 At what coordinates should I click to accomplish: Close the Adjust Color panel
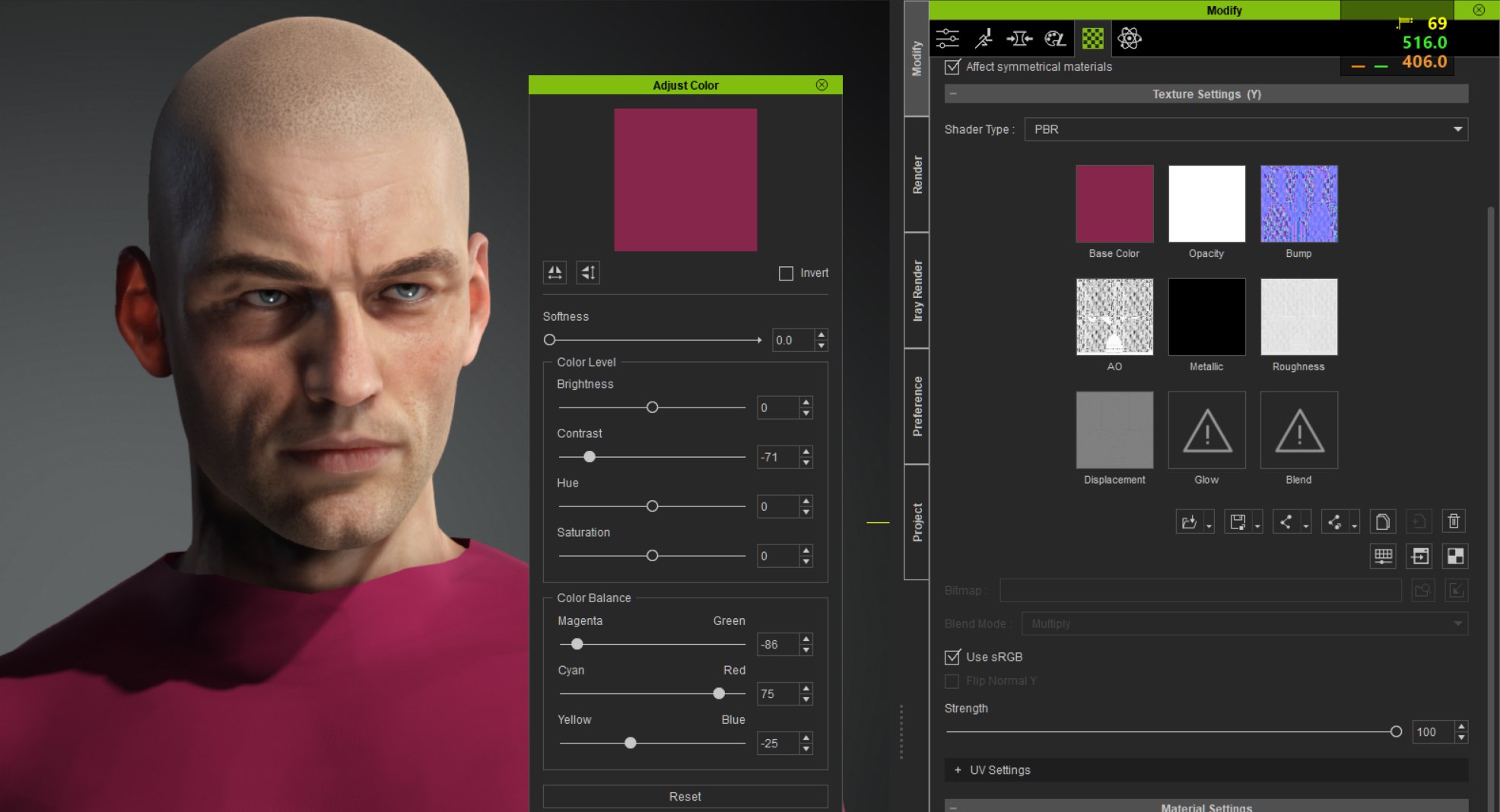point(822,84)
